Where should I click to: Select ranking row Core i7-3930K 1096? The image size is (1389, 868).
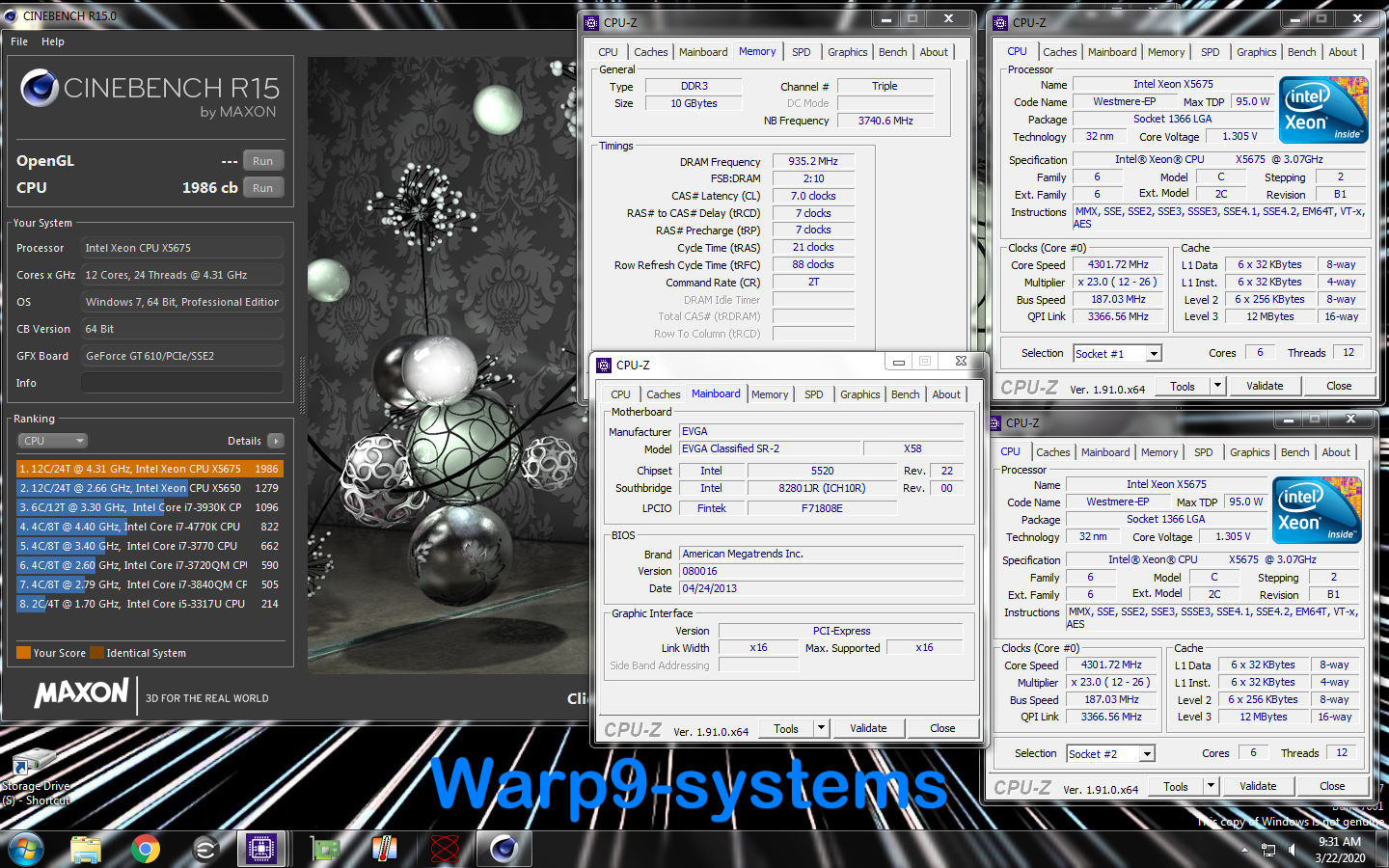coord(150,507)
